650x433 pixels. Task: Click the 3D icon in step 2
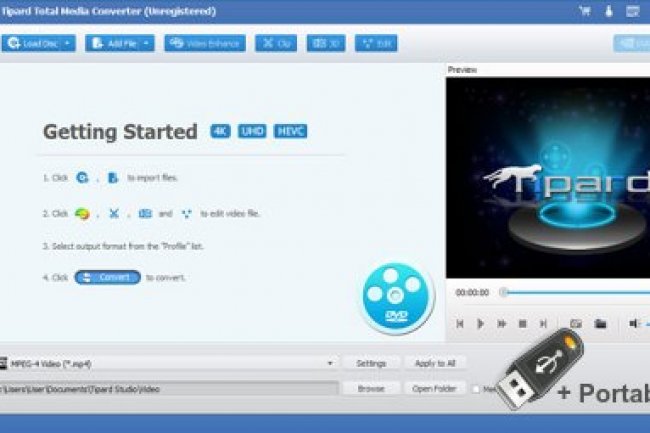145,213
